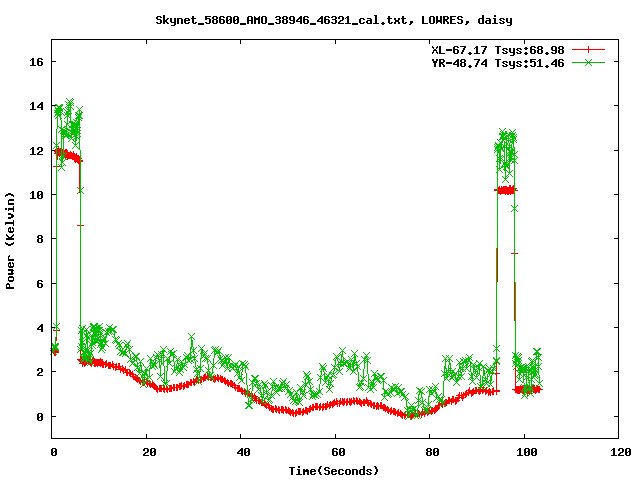The image size is (640, 480).
Task: Click the green line sample in the legend
Action: point(588,62)
